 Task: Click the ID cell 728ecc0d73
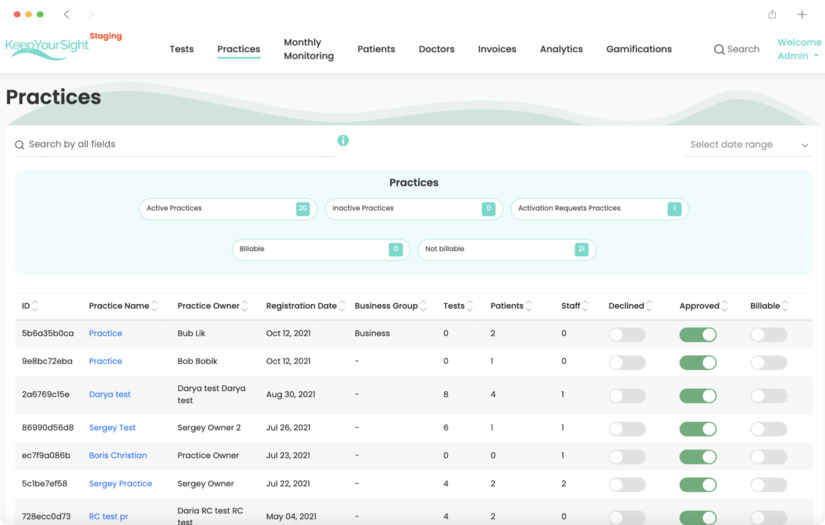[46, 517]
